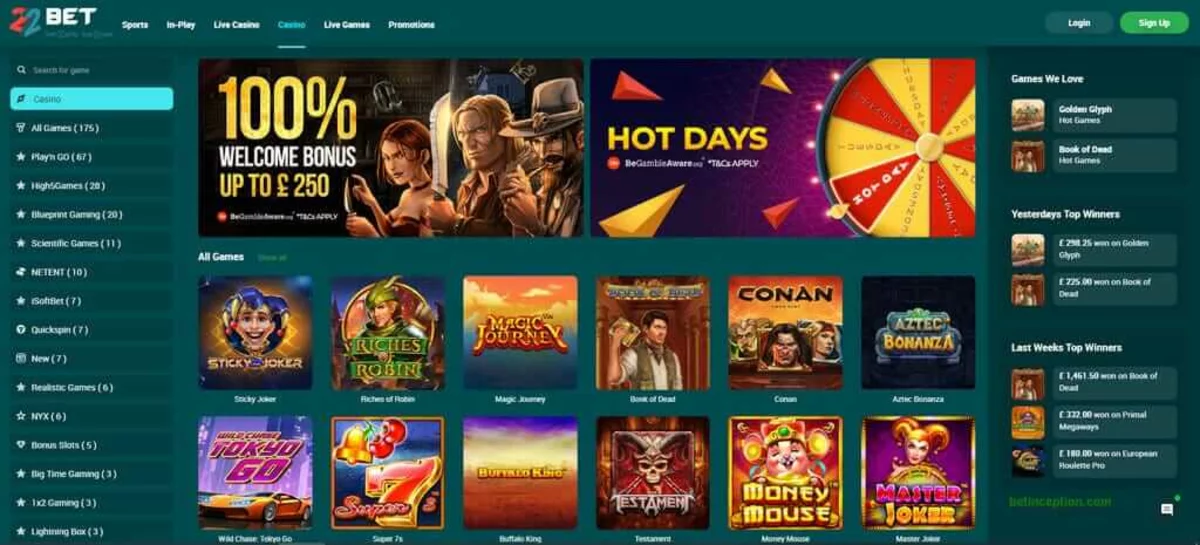This screenshot has height=545, width=1200.
Task: Focus the Search for game field
Action: point(92,70)
